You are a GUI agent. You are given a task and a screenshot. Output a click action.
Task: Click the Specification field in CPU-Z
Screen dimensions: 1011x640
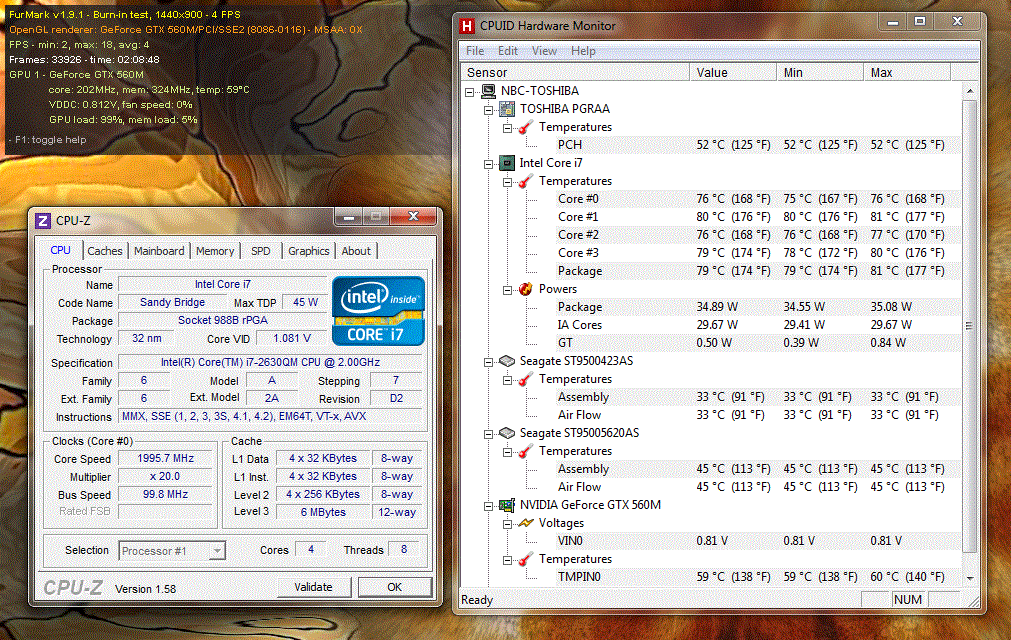(270, 363)
